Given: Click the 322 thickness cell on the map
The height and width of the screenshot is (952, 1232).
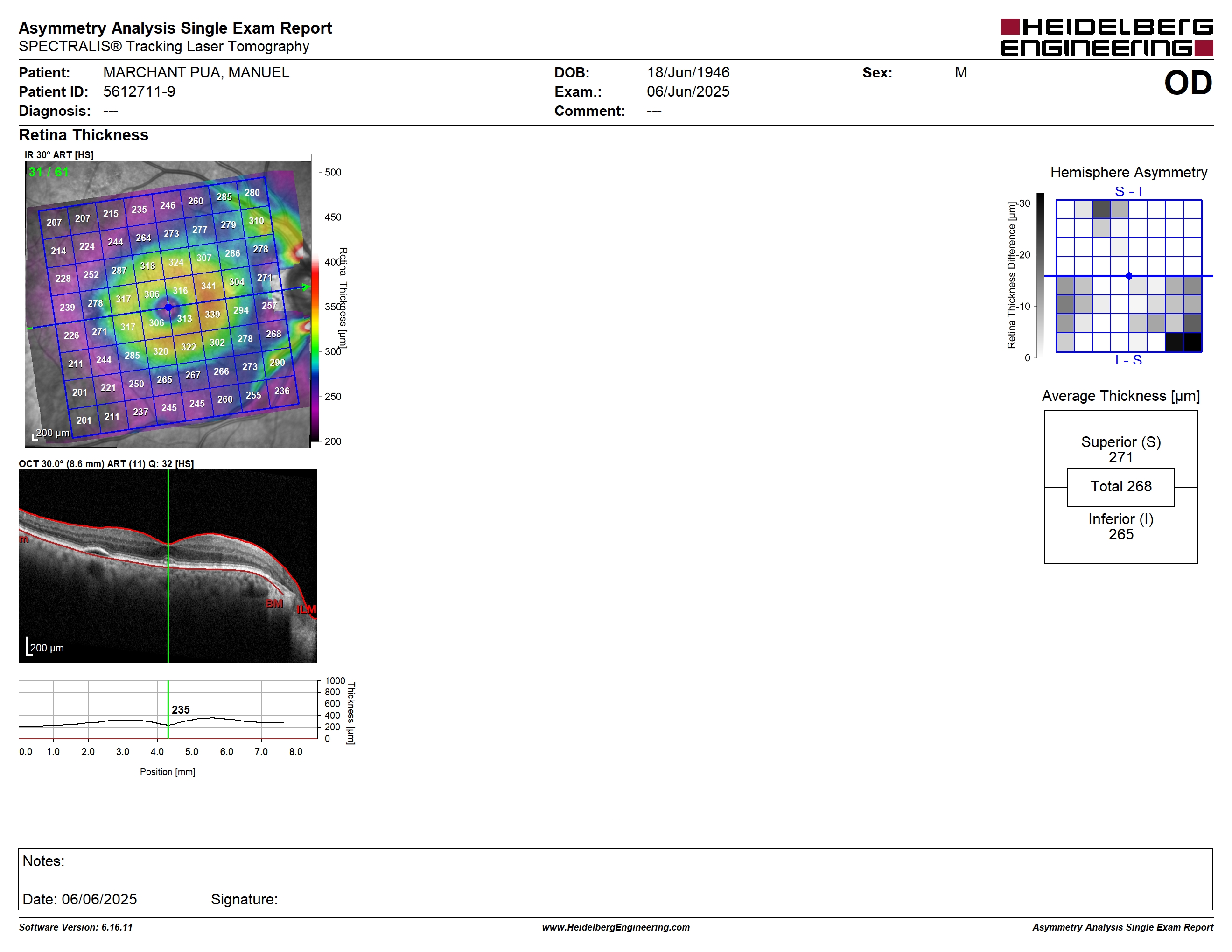Looking at the screenshot, I should [x=189, y=347].
